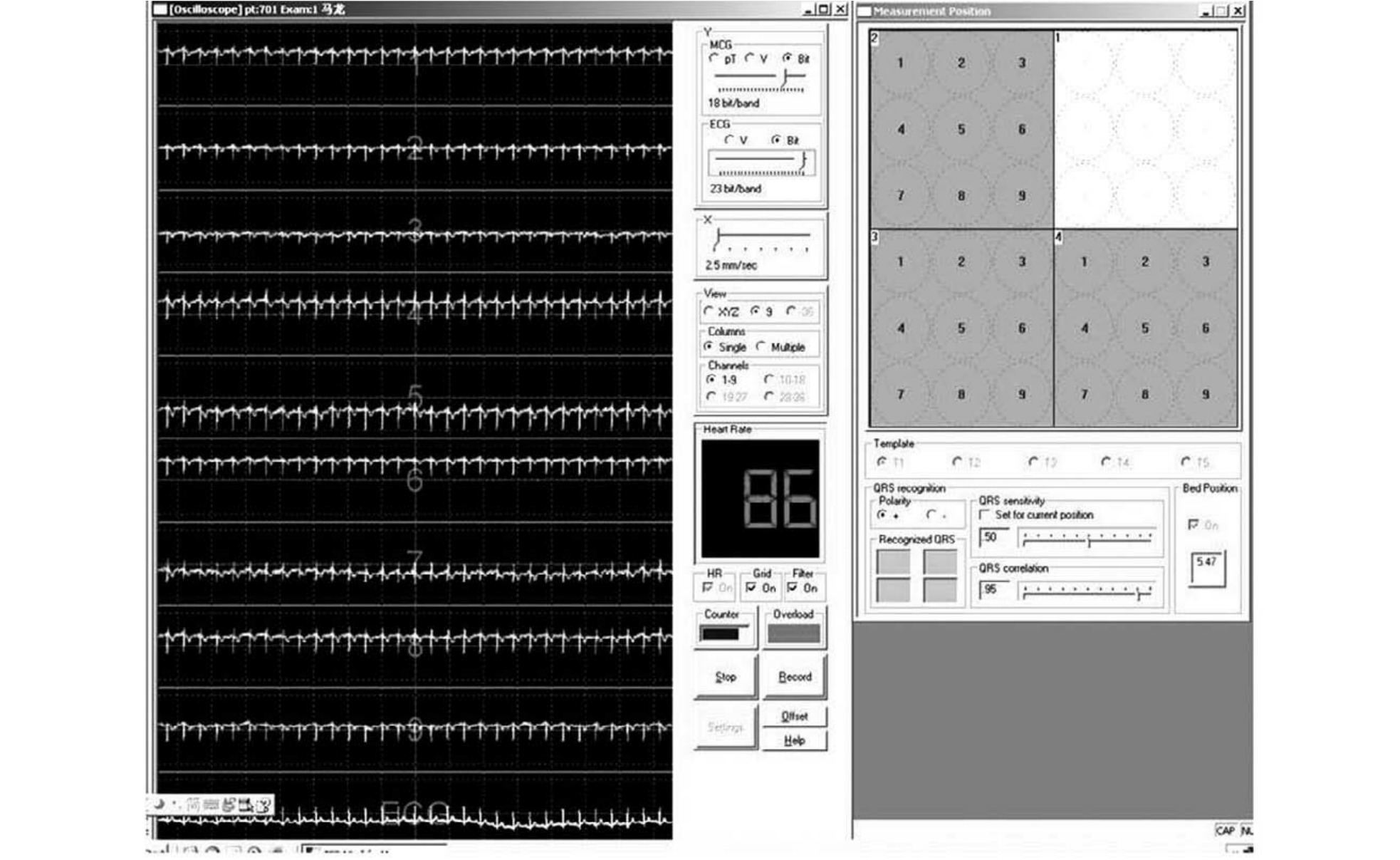Screen dimensions: 1400x860
Task: Click the help icon in IME toolbar
Action: (x=263, y=806)
